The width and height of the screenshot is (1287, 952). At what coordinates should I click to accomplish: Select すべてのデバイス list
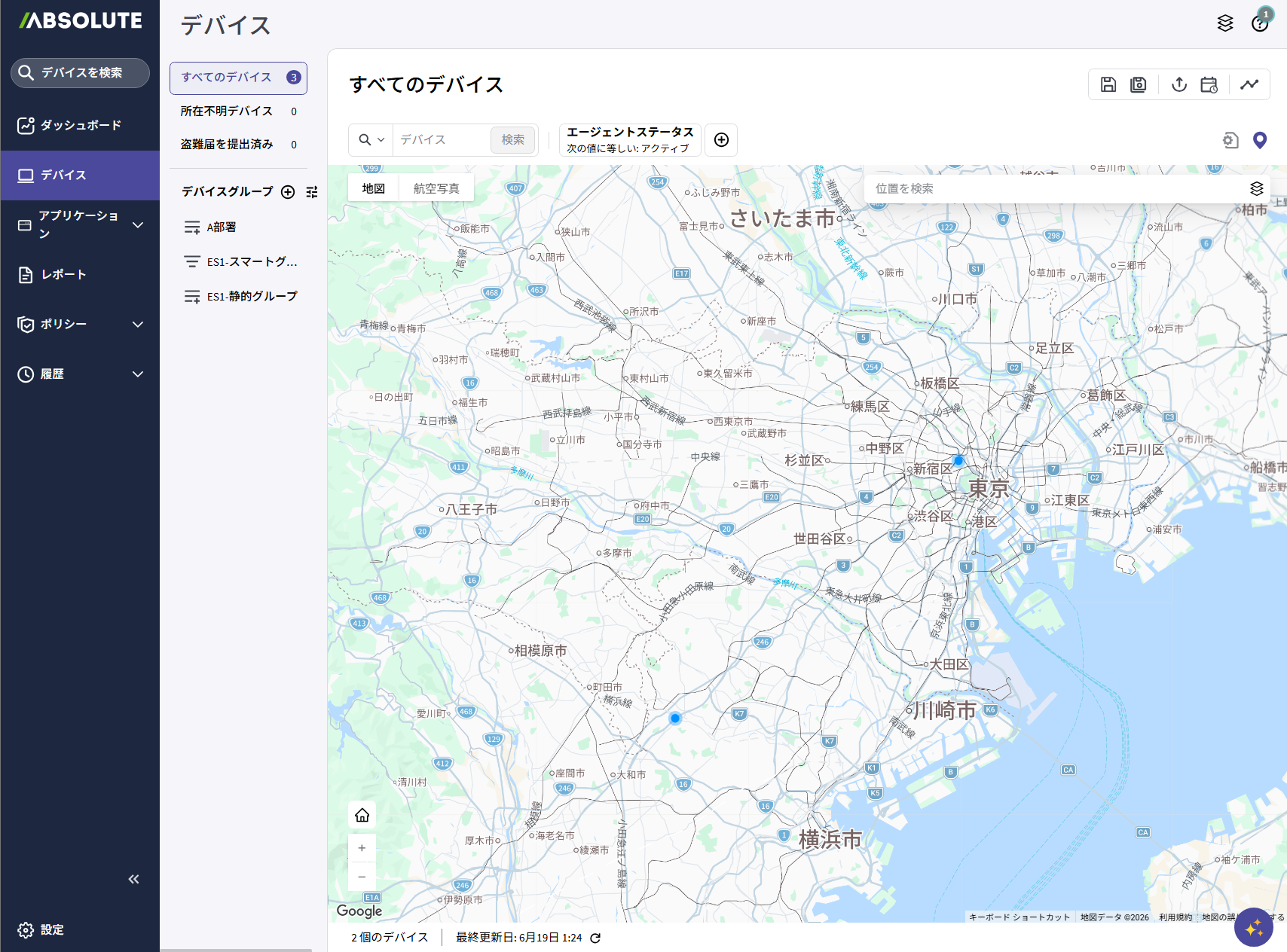click(x=238, y=78)
